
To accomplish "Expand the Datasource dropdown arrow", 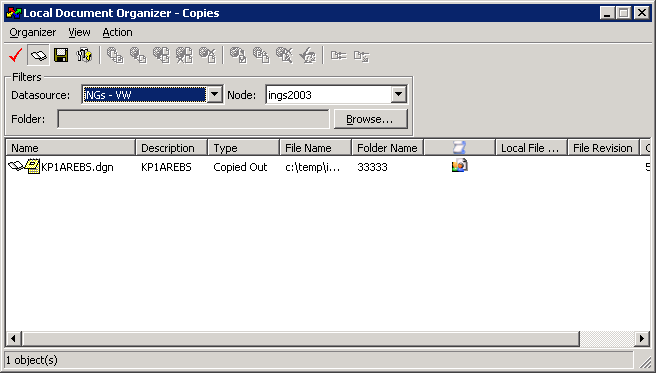I will pyautogui.click(x=215, y=95).
